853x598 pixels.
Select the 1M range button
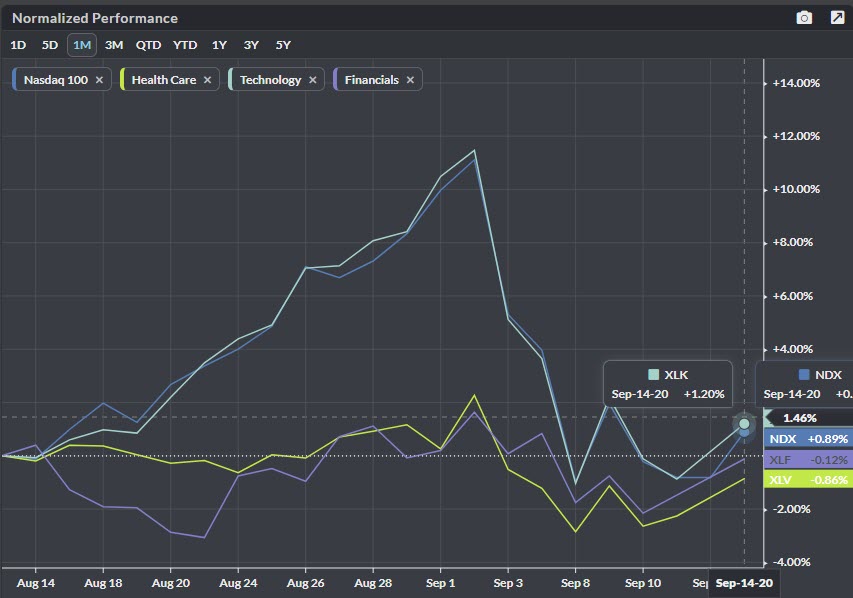tap(82, 44)
